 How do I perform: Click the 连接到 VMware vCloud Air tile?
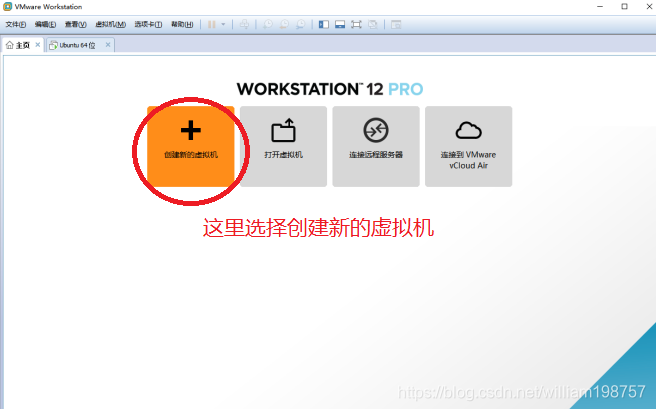469,146
